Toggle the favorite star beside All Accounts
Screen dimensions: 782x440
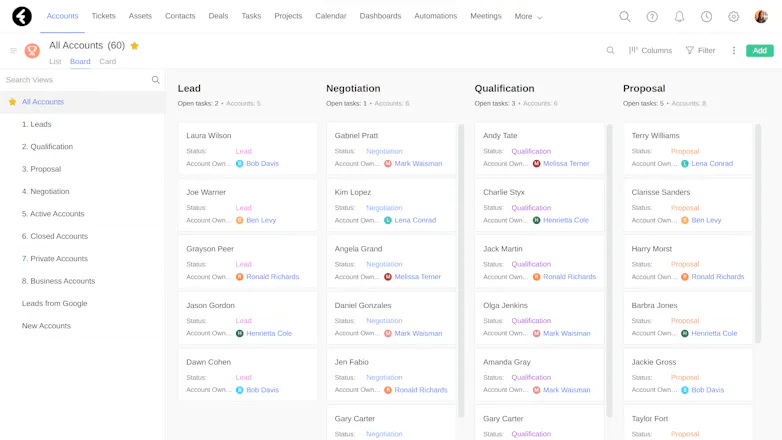(134, 46)
